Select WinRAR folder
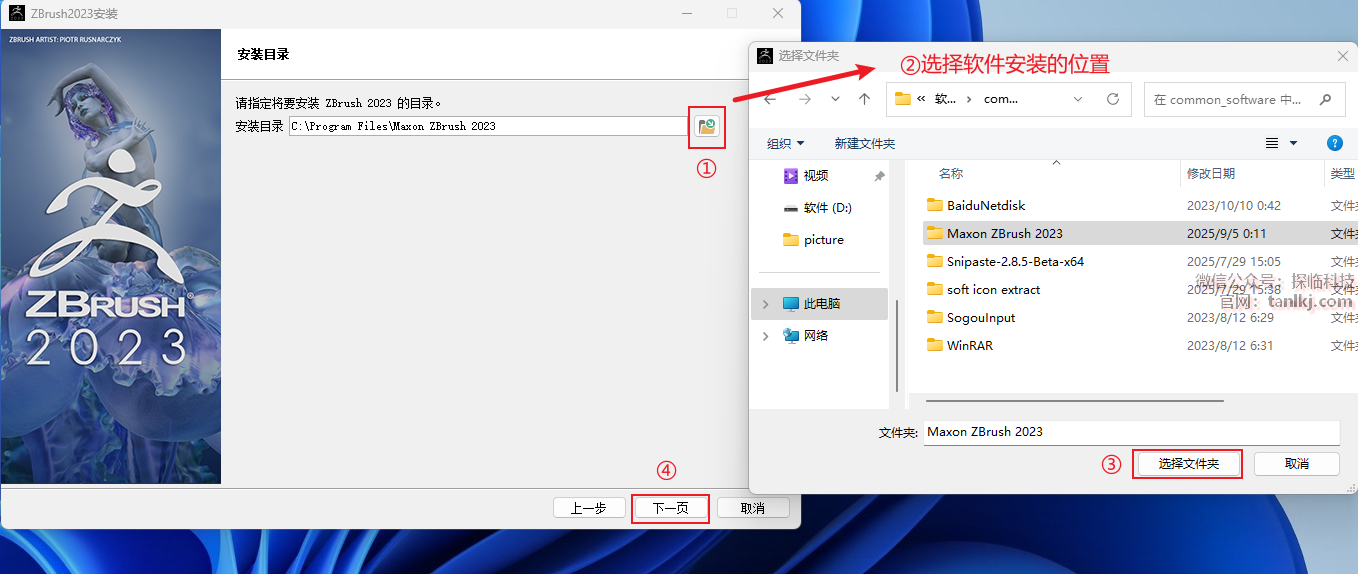 click(x=970, y=345)
